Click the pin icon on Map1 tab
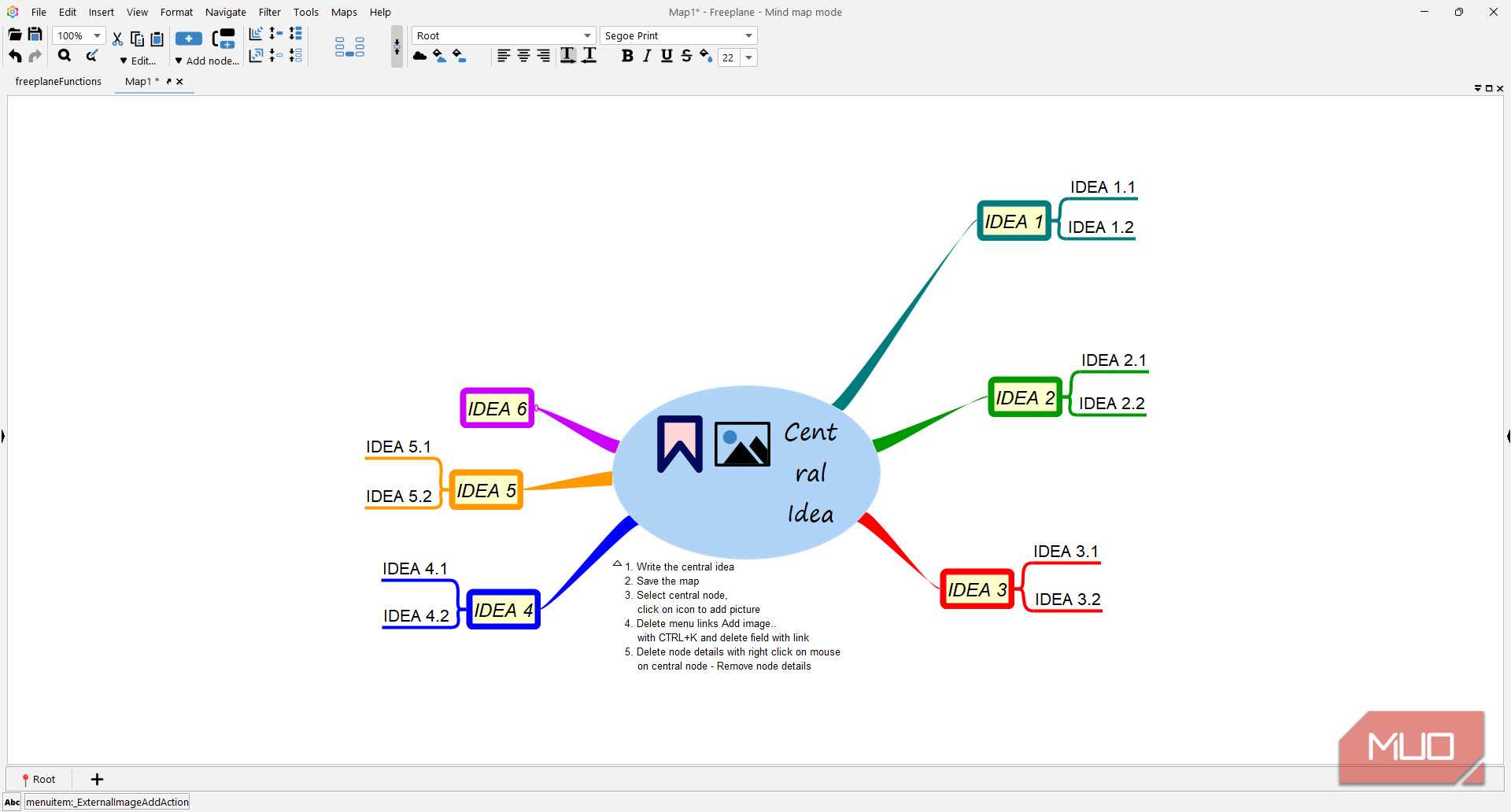Screen dimensions: 1511x812 [168, 81]
